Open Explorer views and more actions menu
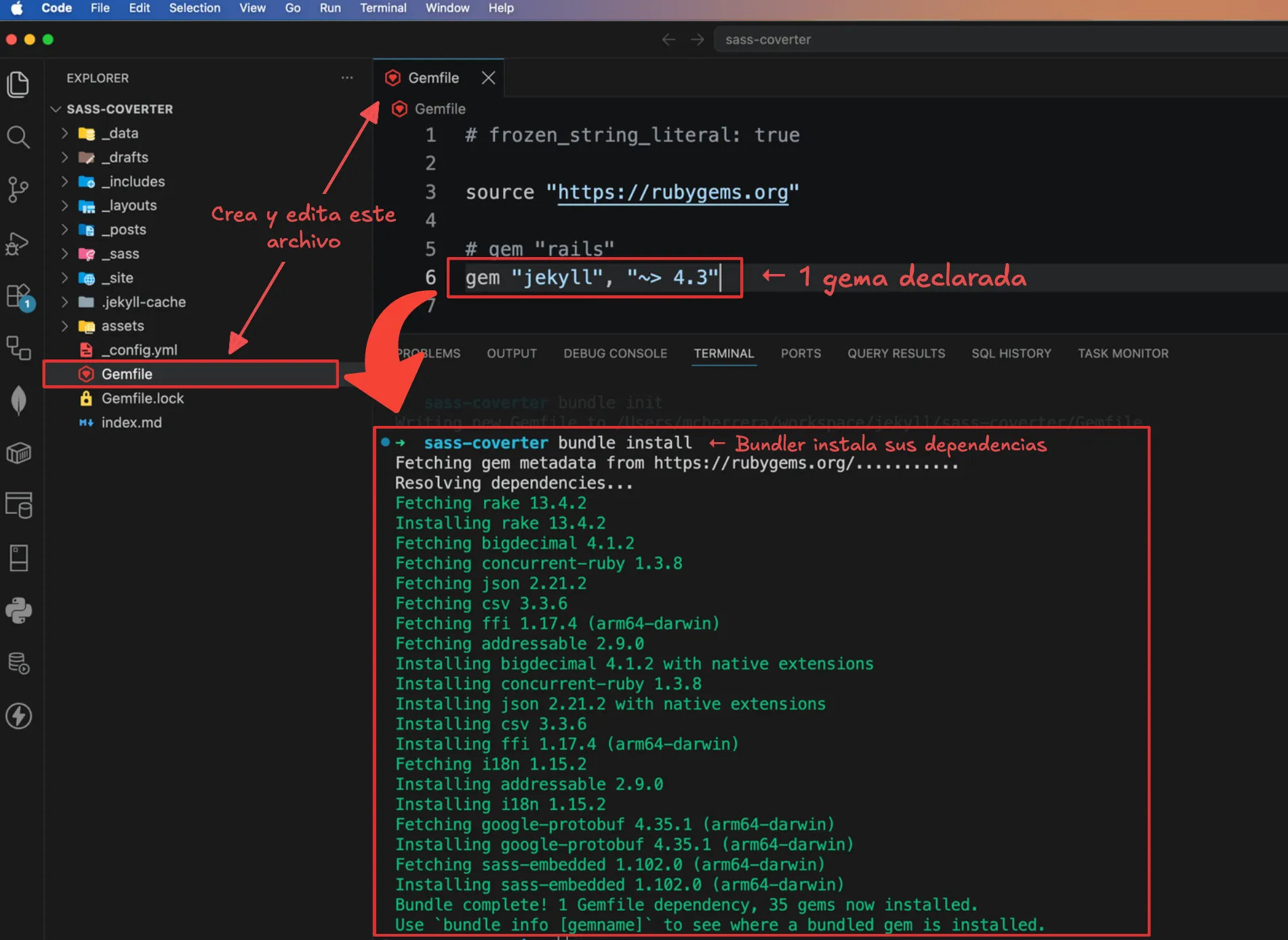Viewport: 1288px width, 940px height. (347, 78)
